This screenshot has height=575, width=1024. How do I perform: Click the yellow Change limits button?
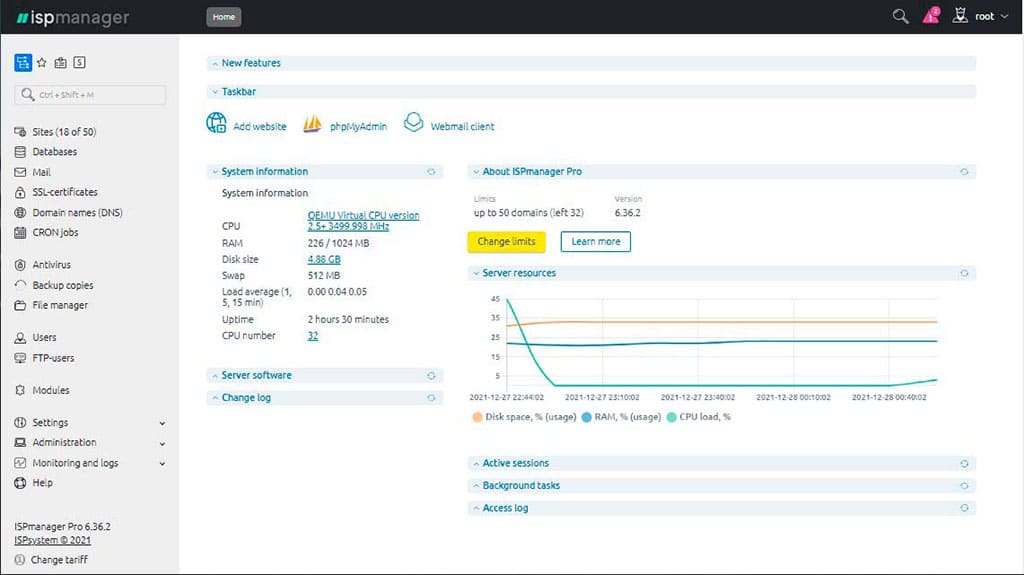click(506, 242)
